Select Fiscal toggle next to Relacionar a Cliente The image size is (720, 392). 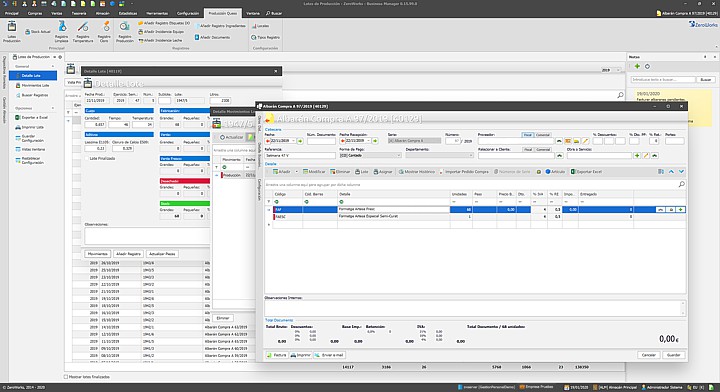click(x=528, y=150)
